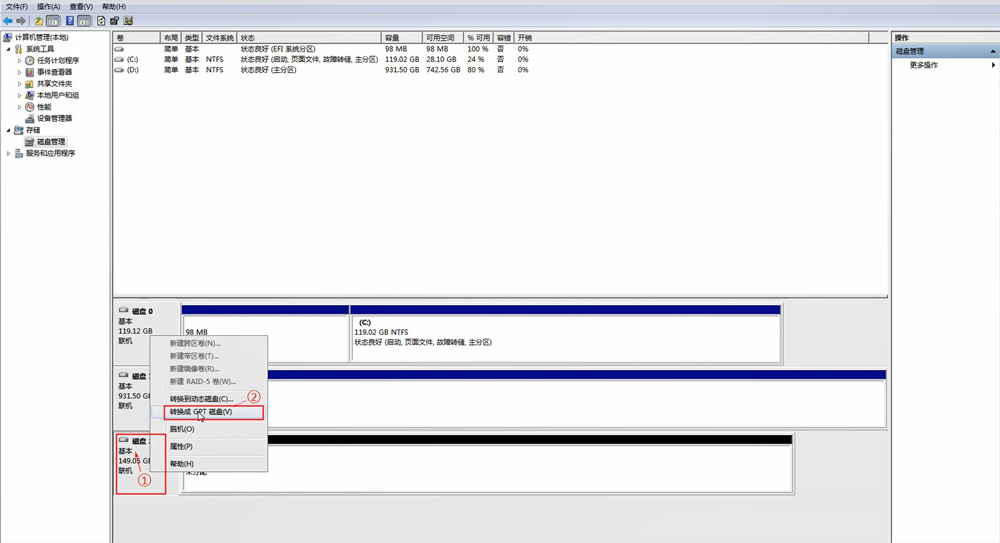Image resolution: width=1000 pixels, height=543 pixels.
Task: Select 脱机(O) in the context menu
Action: (182, 429)
